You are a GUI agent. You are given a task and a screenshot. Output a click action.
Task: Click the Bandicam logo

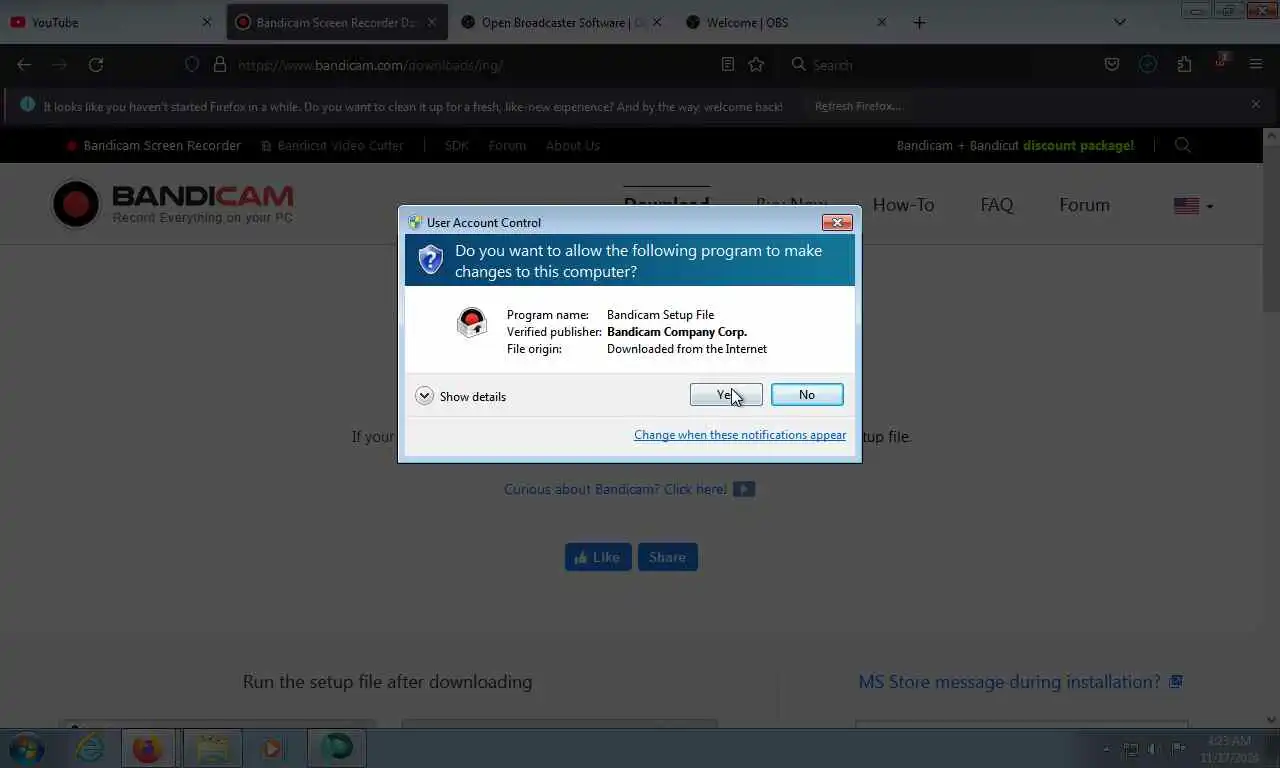[173, 204]
